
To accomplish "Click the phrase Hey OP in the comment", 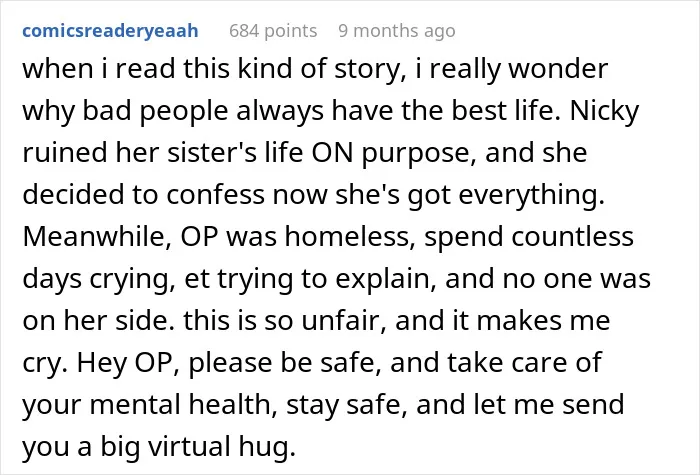I will tap(125, 362).
